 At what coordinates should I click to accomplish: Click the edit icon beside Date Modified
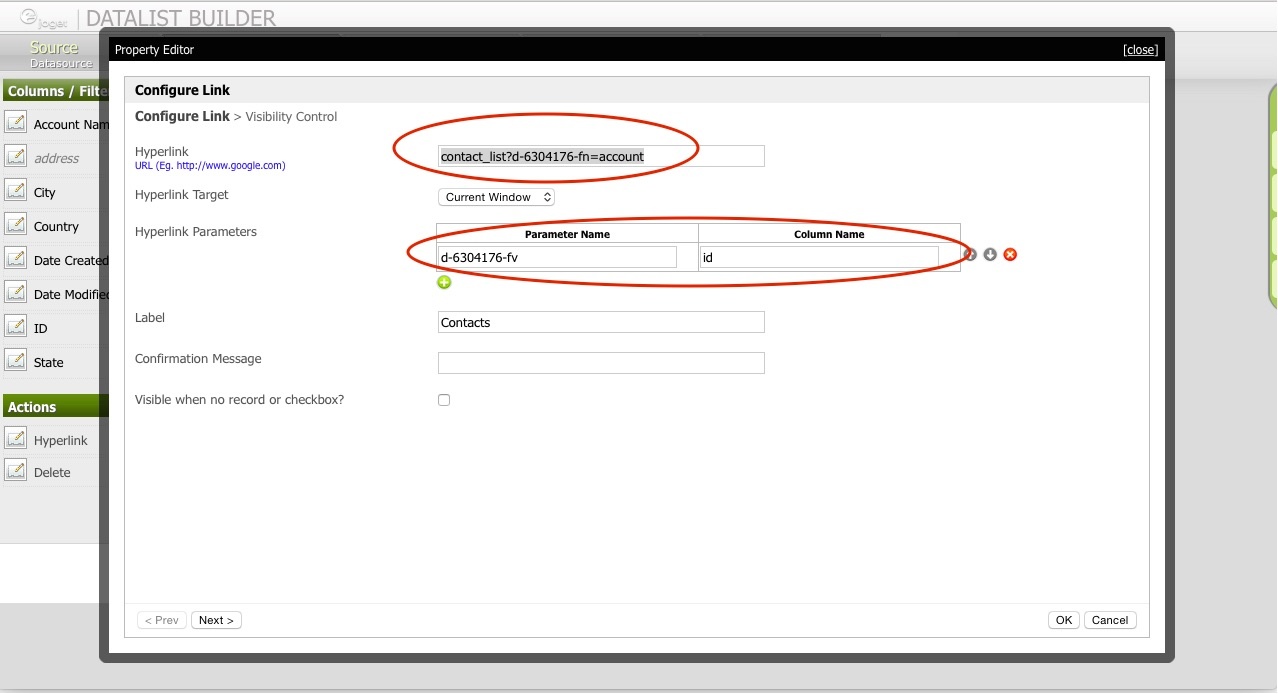tap(15, 293)
